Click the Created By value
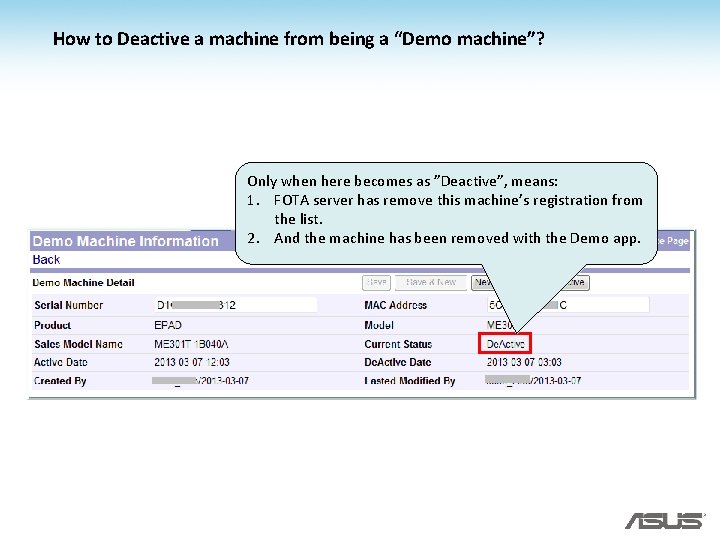 pos(201,381)
